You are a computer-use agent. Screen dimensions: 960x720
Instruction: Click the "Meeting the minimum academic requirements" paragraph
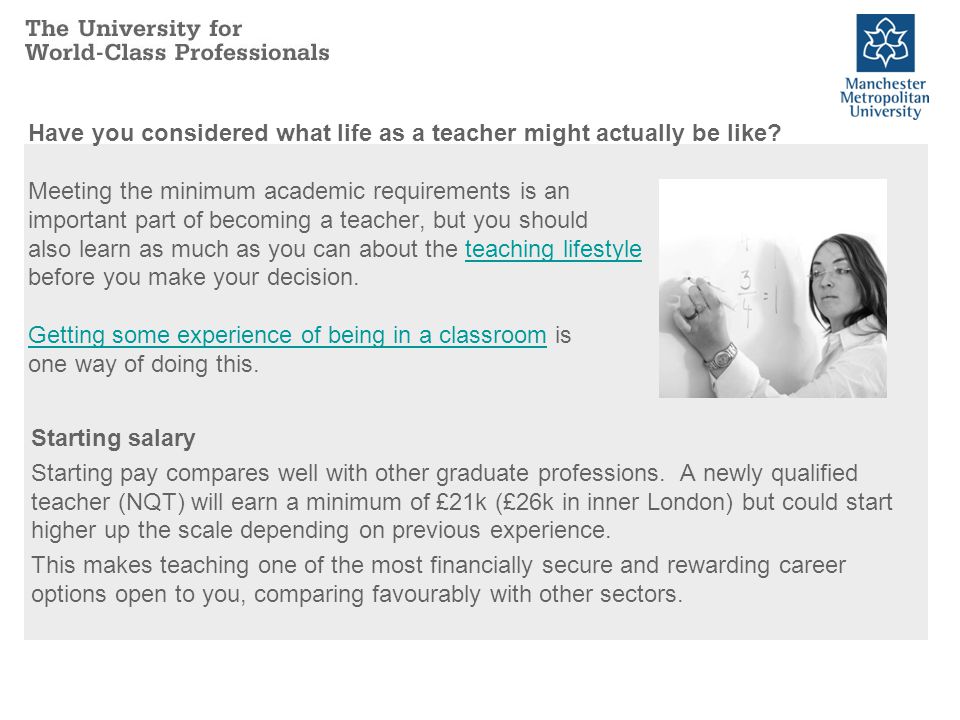(x=335, y=234)
